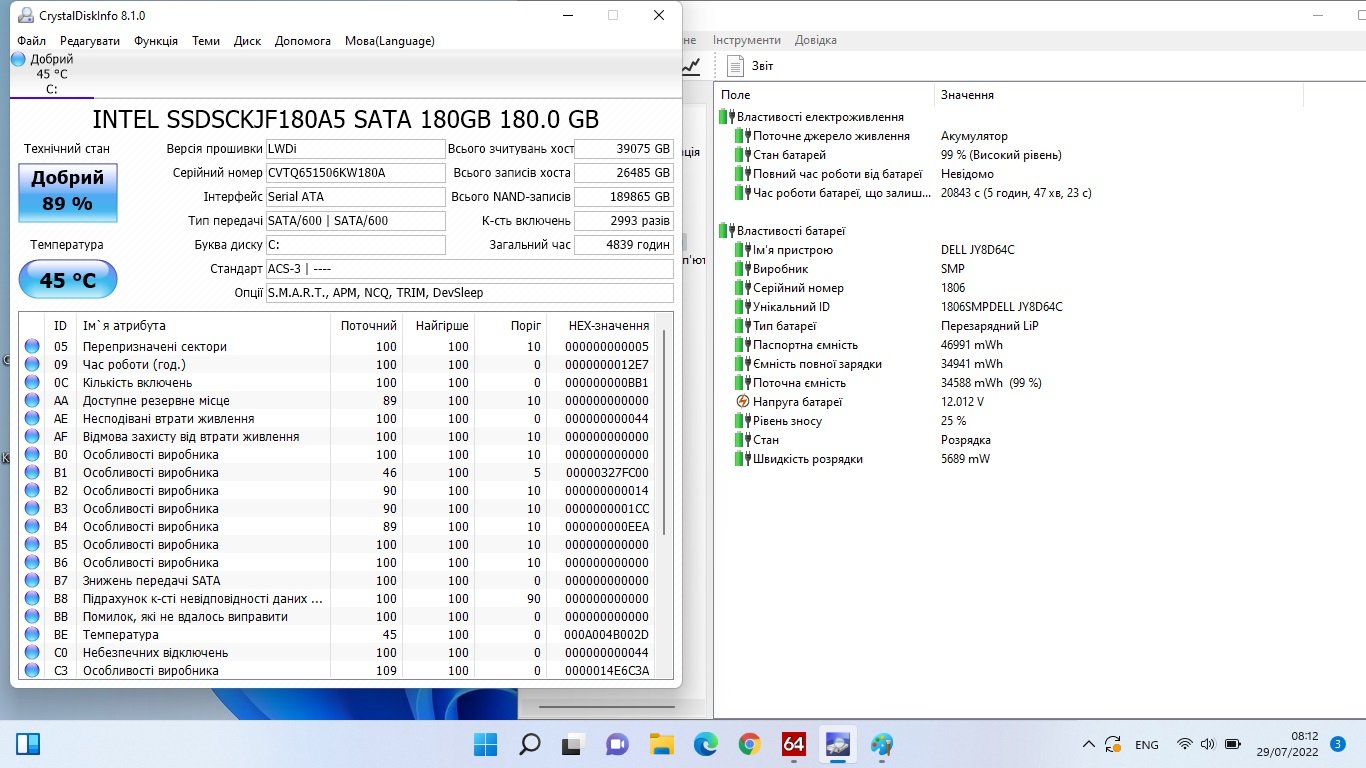The width and height of the screenshot is (1366, 768).
Task: Select the Неочікувані втрати живлення row
Action: pos(337,419)
